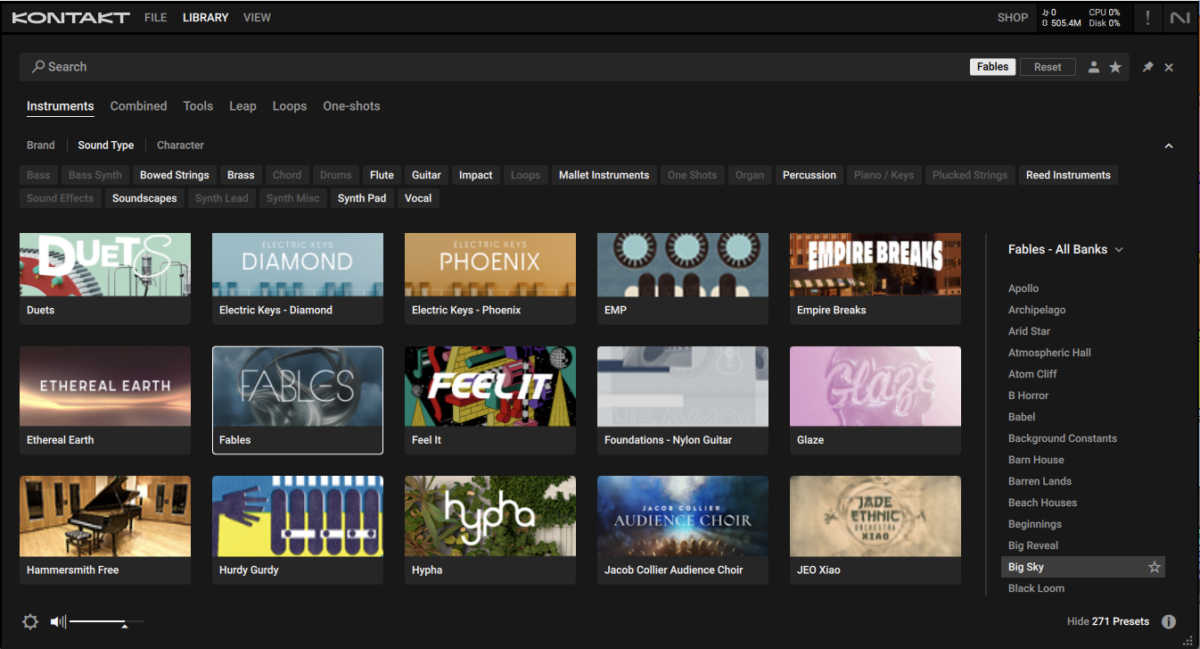Switch to the Loops tab
The image size is (1200, 649).
click(x=289, y=106)
